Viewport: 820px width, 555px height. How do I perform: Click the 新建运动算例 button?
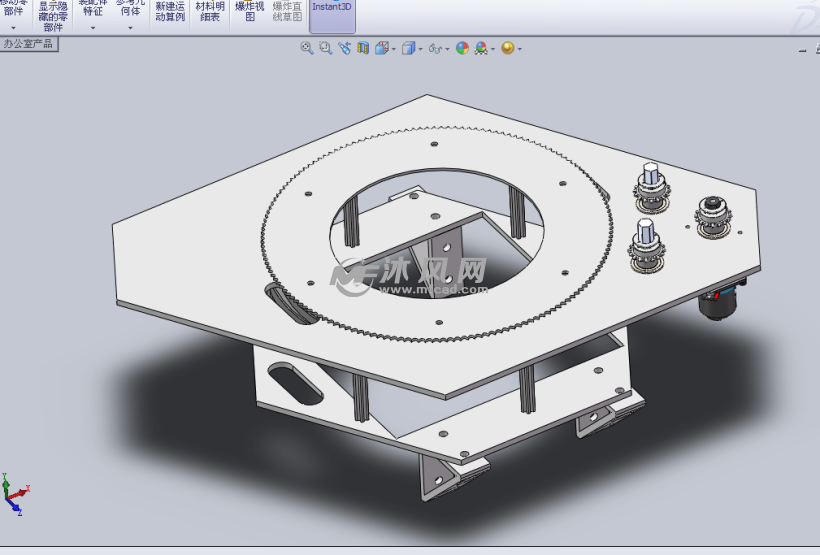click(170, 12)
